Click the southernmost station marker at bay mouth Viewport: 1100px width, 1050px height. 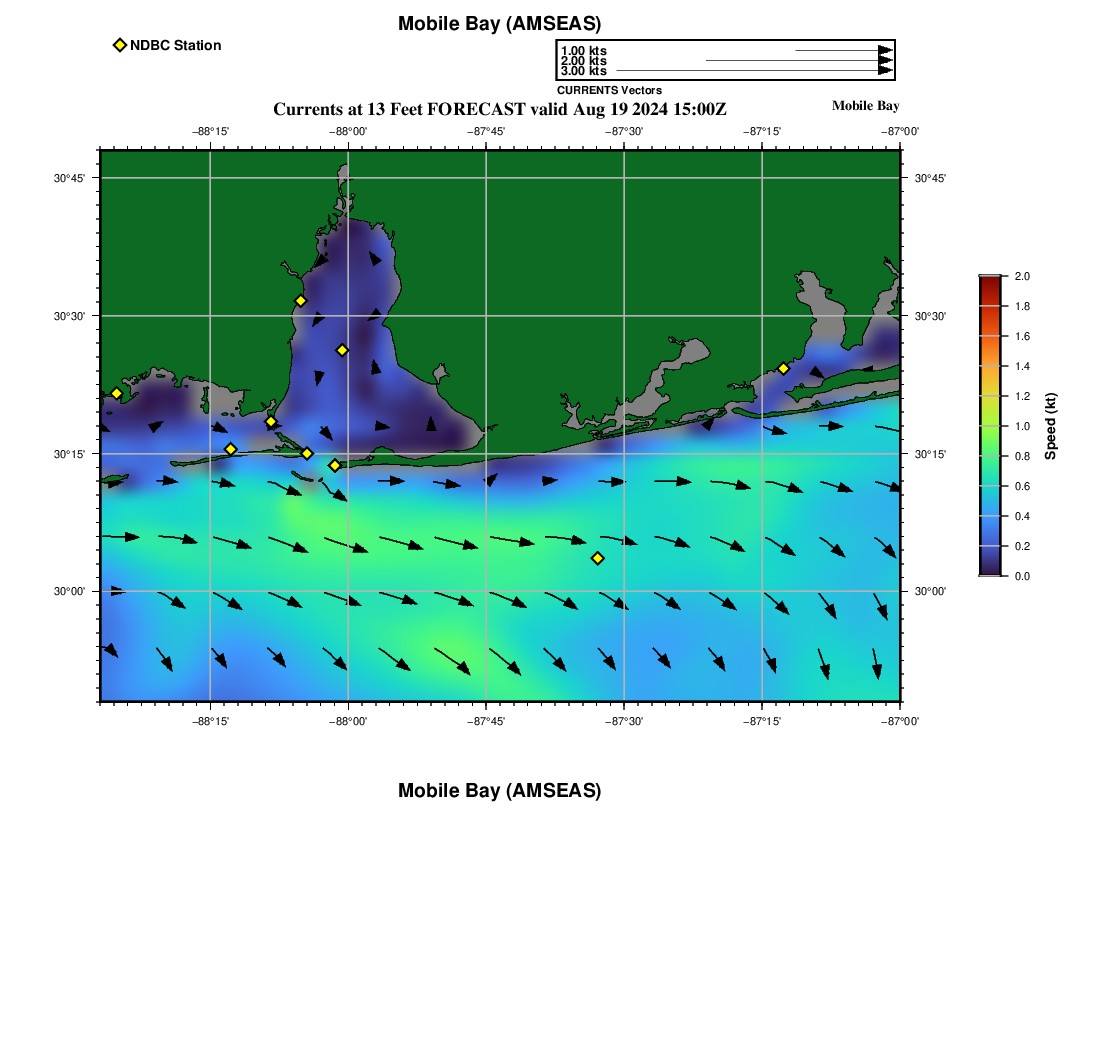335,465
